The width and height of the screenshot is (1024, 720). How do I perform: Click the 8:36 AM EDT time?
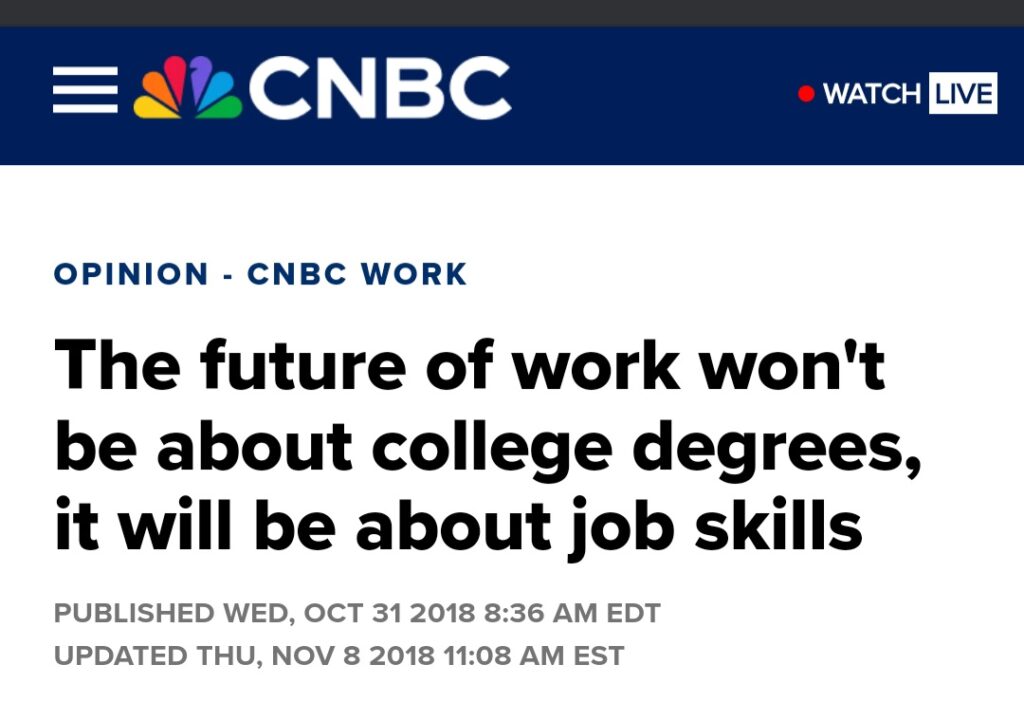pos(572,612)
